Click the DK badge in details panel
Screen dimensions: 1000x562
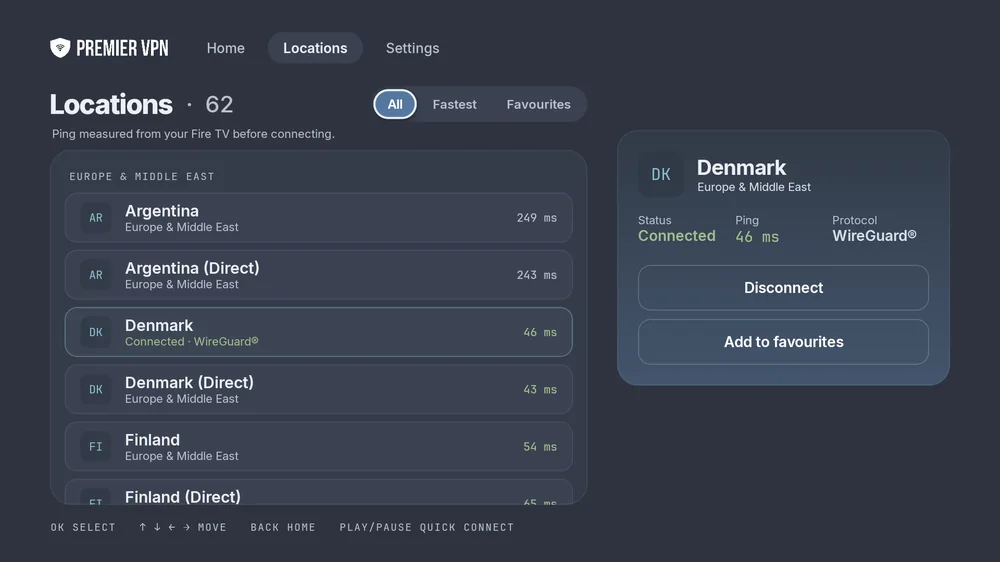[x=661, y=174]
